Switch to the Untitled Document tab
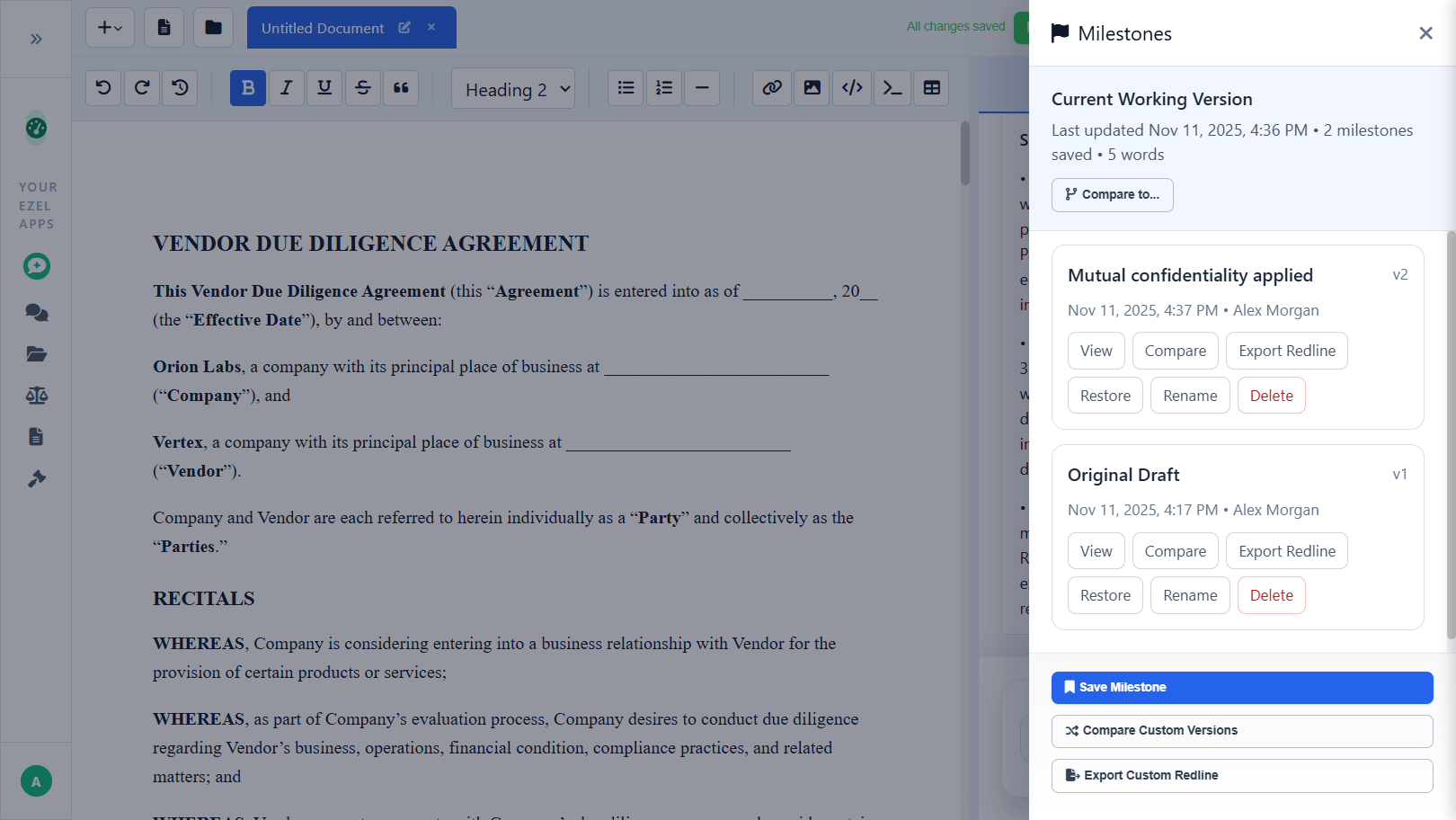This screenshot has height=820, width=1456. tap(323, 28)
